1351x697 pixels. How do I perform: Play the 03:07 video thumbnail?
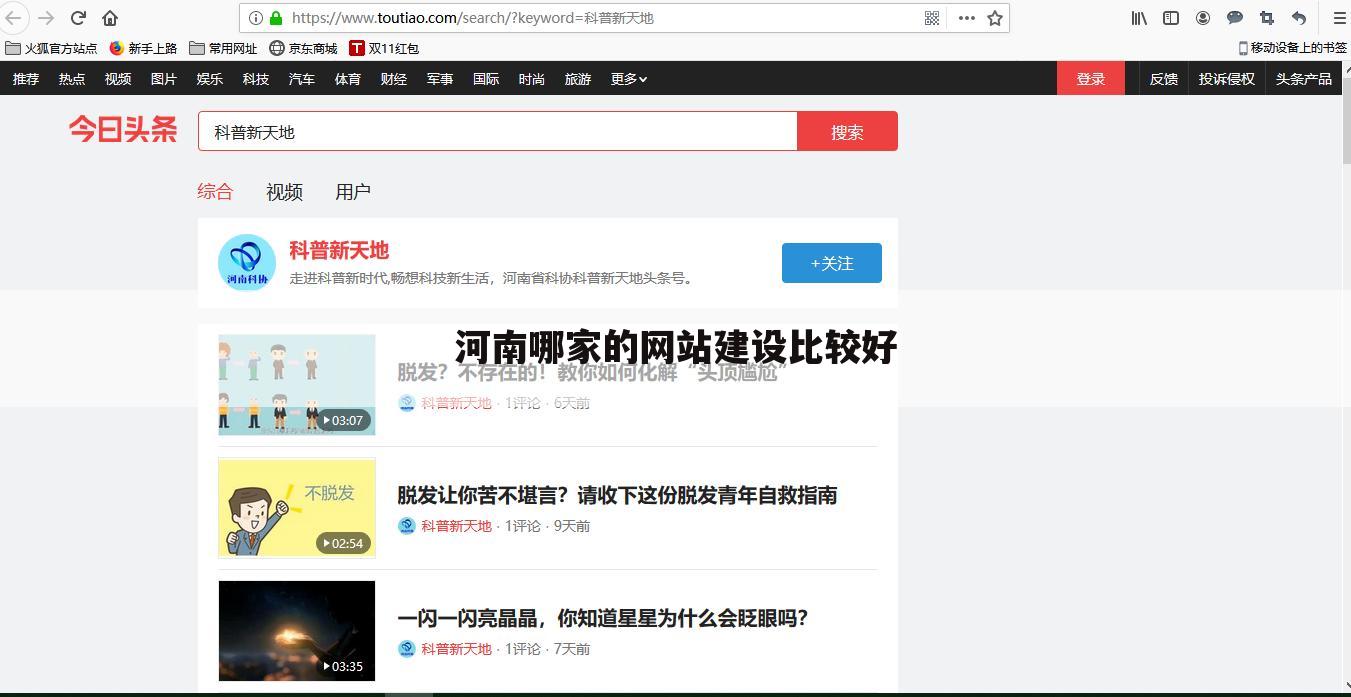coord(297,385)
